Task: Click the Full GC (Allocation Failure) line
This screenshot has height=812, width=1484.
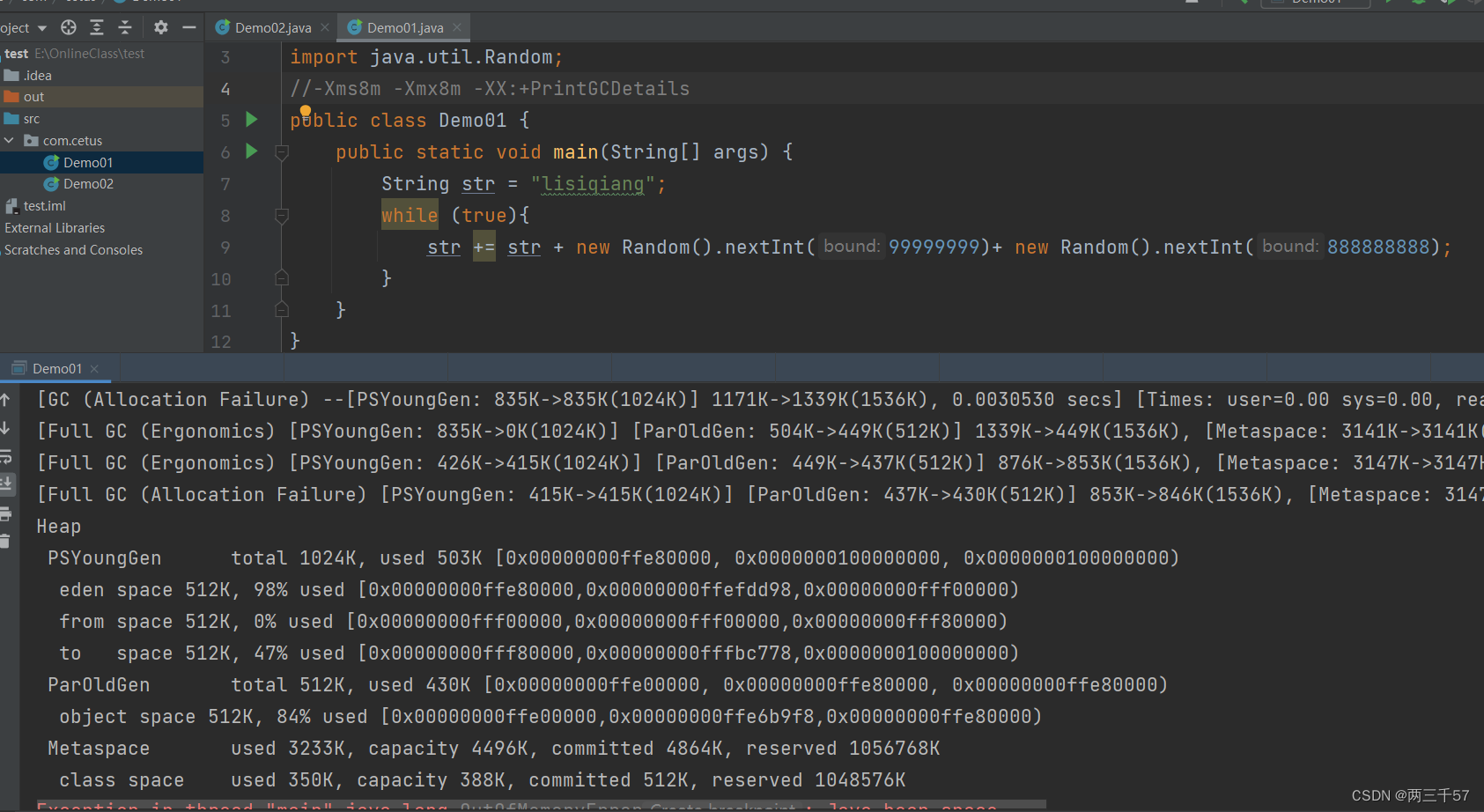Action: (760, 495)
